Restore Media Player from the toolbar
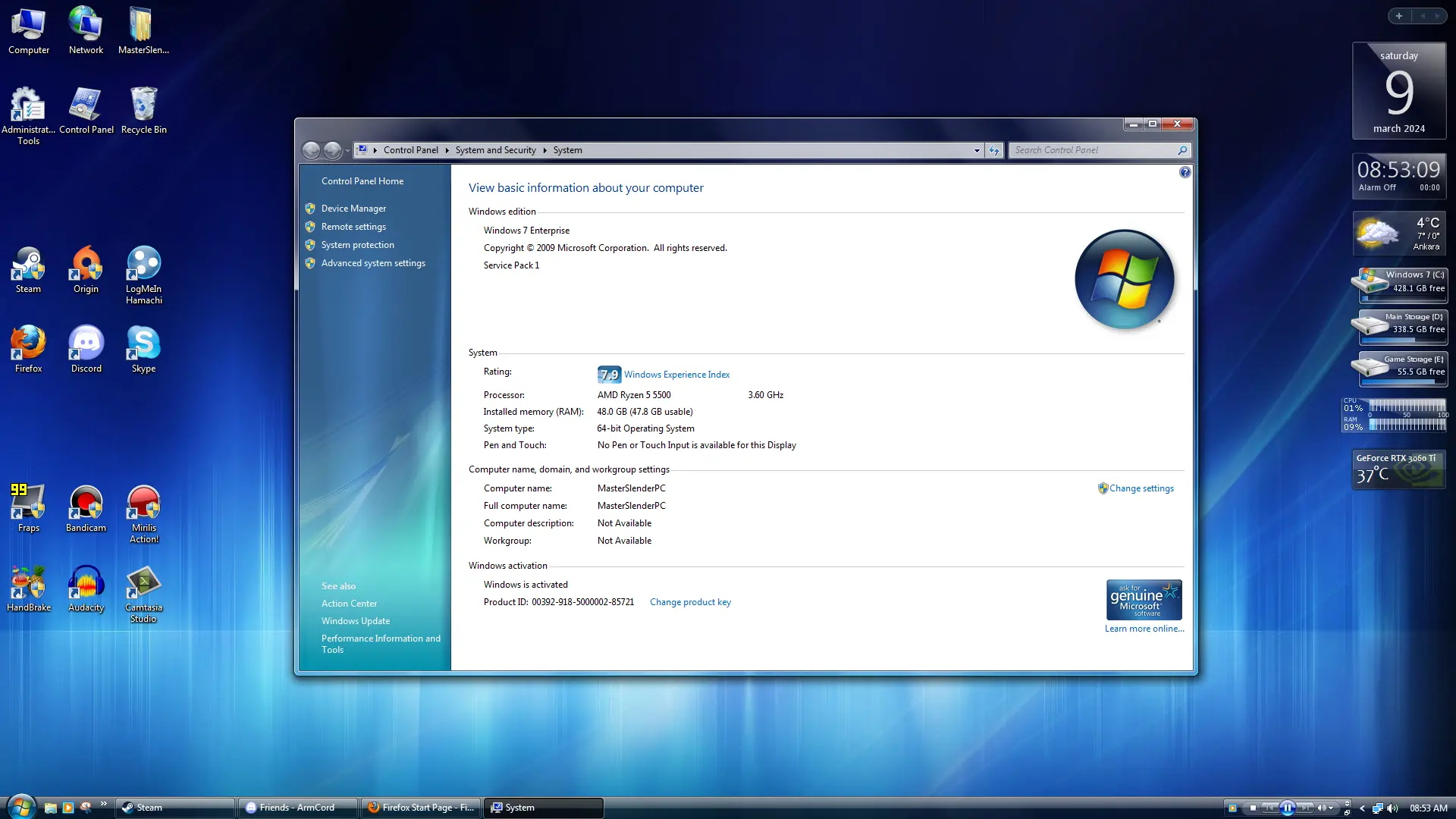Screen dimensions: 1456x819 pyautogui.click(x=1347, y=813)
